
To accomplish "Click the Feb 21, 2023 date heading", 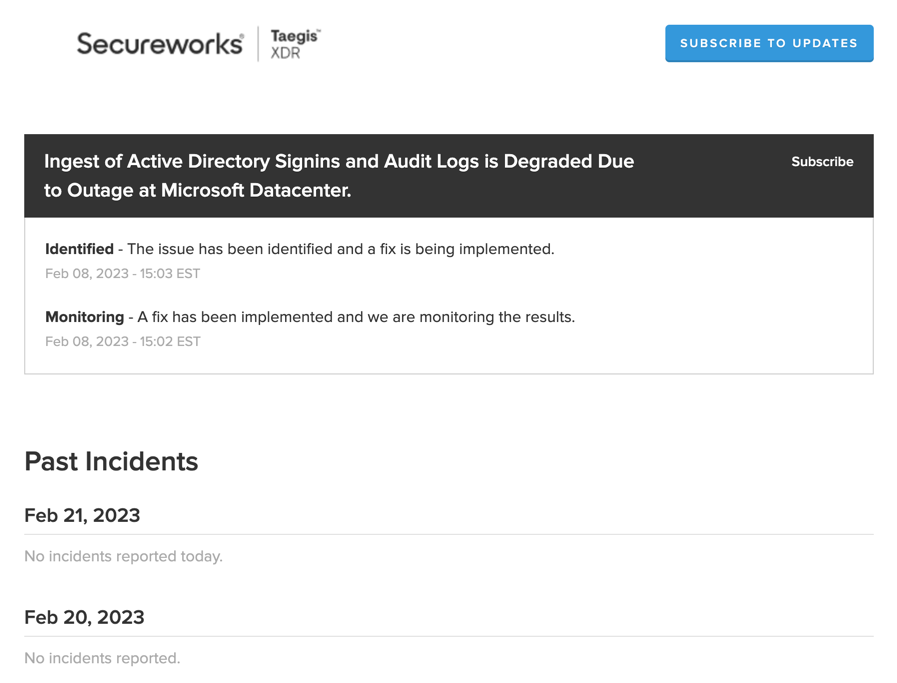I will [82, 515].
